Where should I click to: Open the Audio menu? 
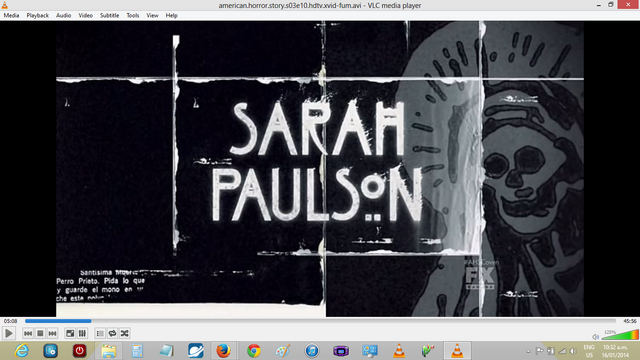tap(63, 16)
